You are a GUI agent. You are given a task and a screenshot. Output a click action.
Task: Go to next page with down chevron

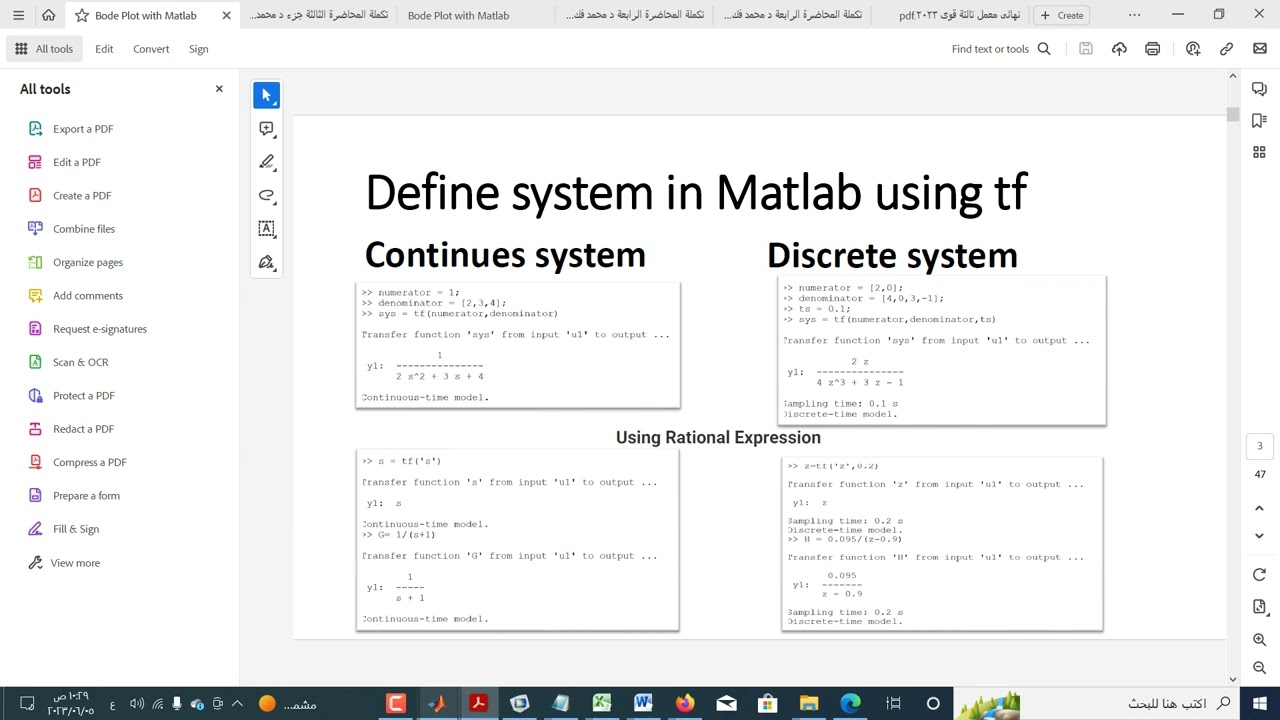1259,536
